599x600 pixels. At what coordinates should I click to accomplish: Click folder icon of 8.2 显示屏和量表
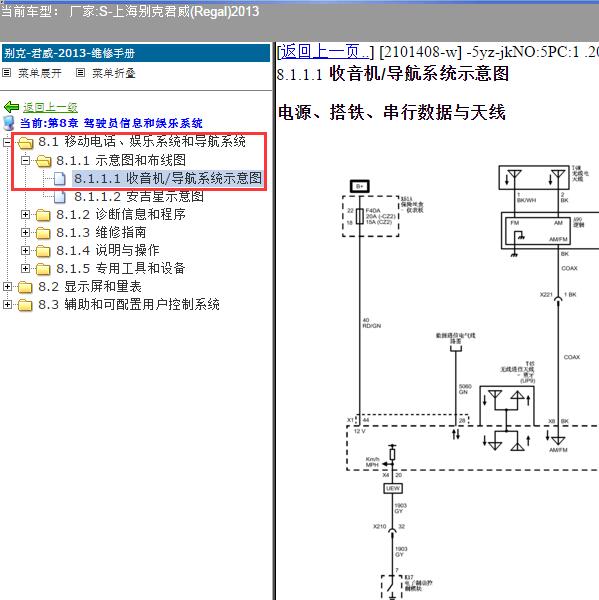click(25, 287)
